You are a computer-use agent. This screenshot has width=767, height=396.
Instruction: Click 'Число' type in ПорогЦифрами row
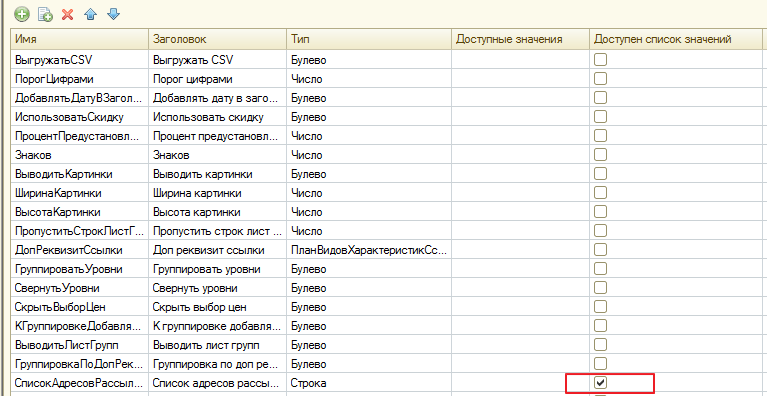point(369,79)
